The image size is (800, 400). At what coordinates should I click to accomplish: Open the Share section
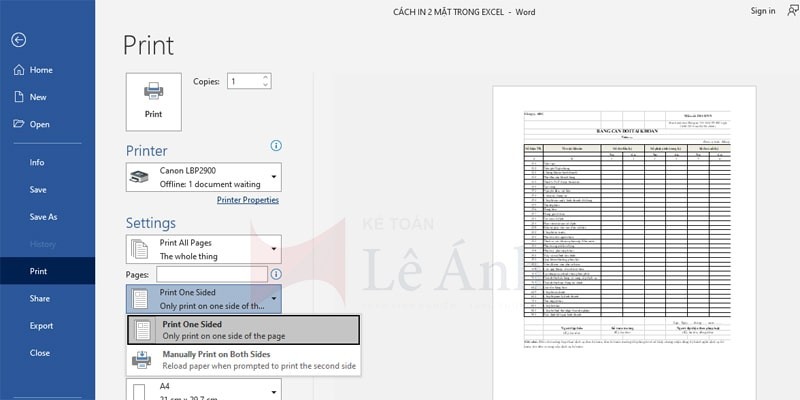(x=39, y=298)
